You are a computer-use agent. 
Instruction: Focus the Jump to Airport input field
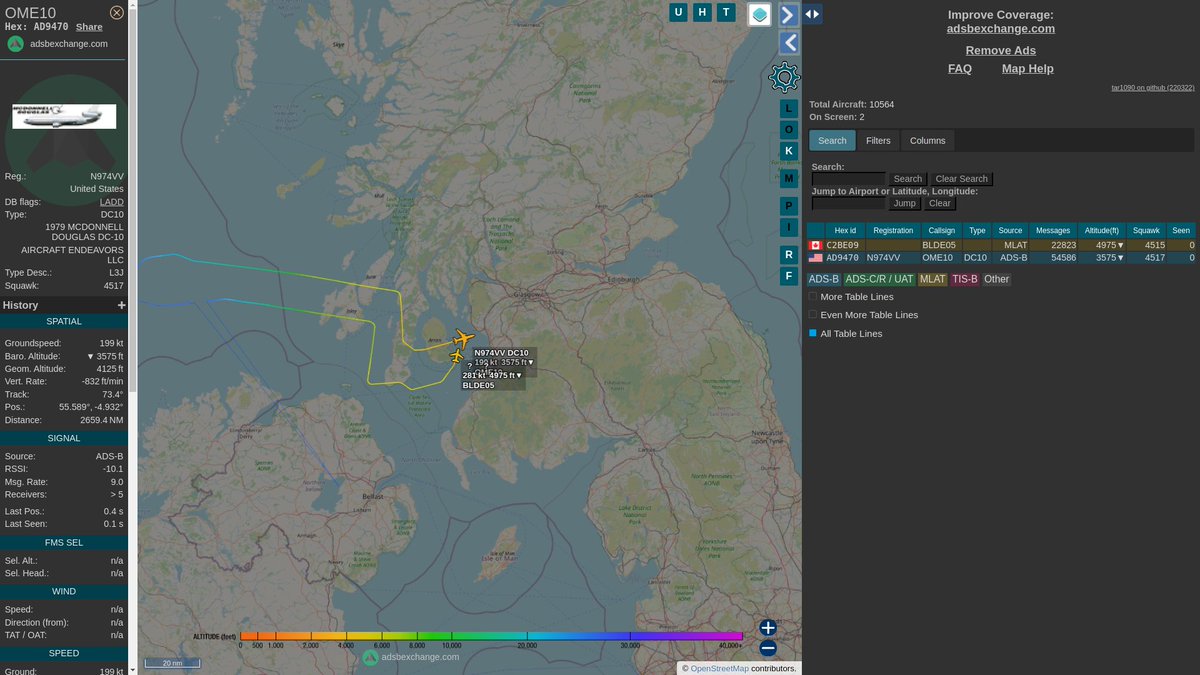pyautogui.click(x=848, y=203)
